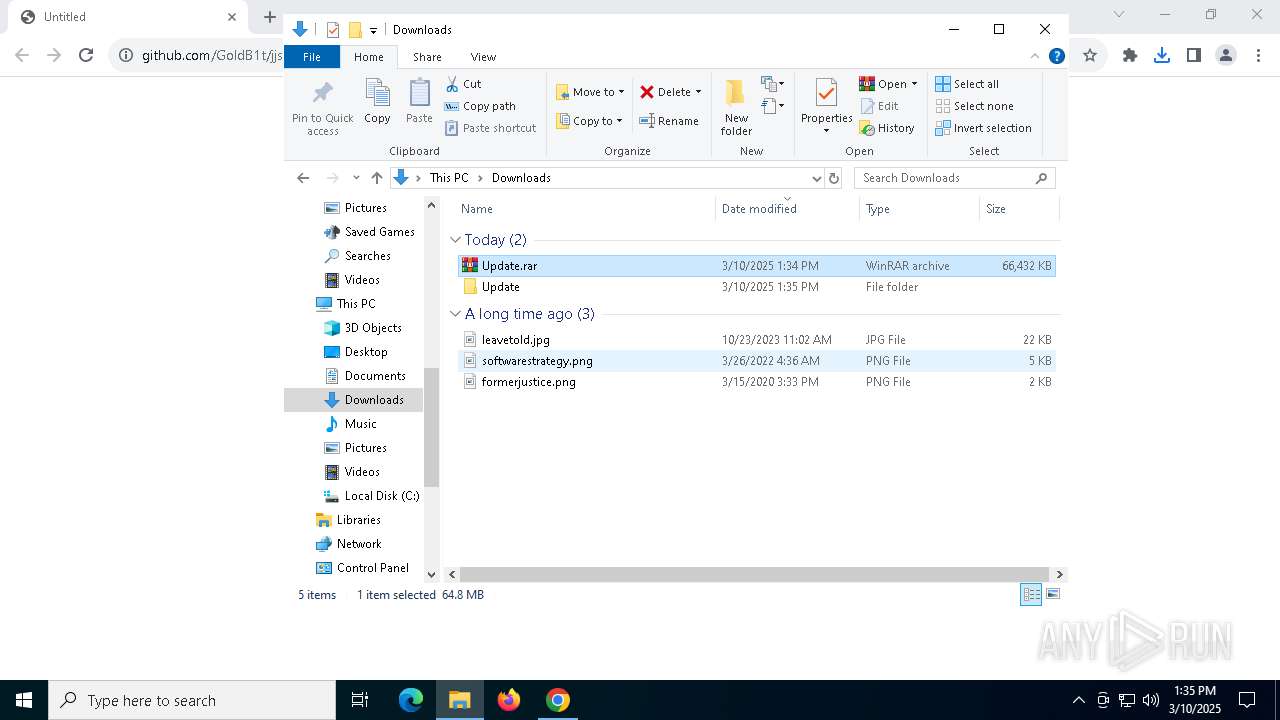Select the Home ribbon tab

click(x=368, y=57)
